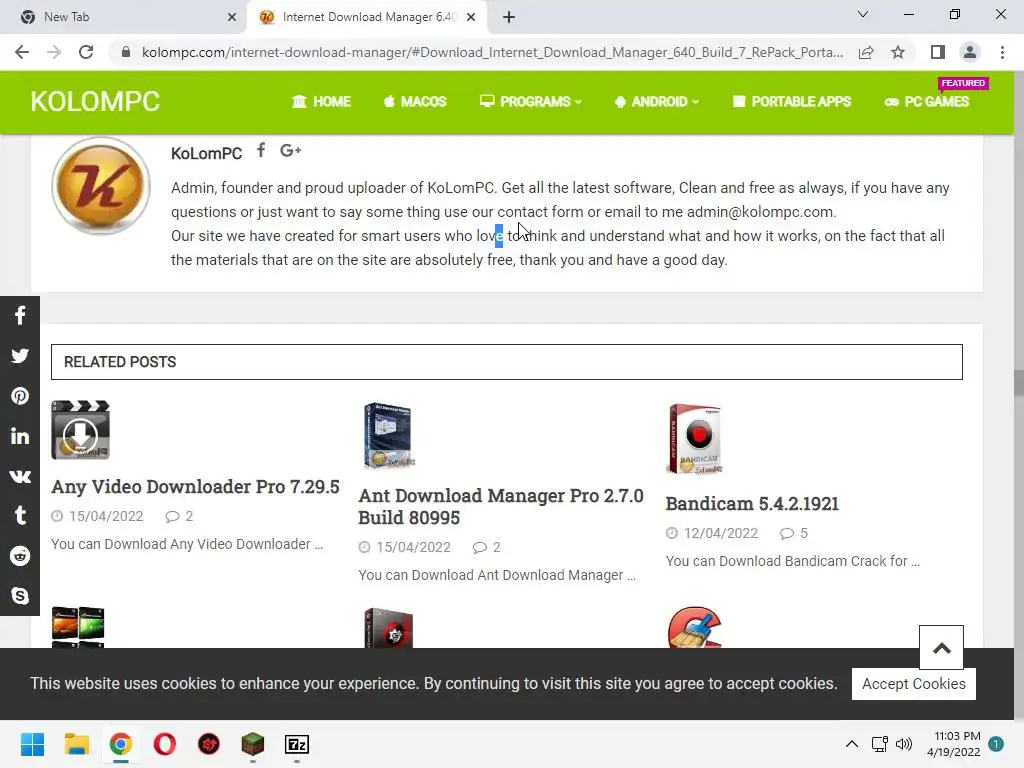This screenshot has width=1024, height=768.
Task: Click the KoLomPC author avatar image
Action: [x=101, y=186]
